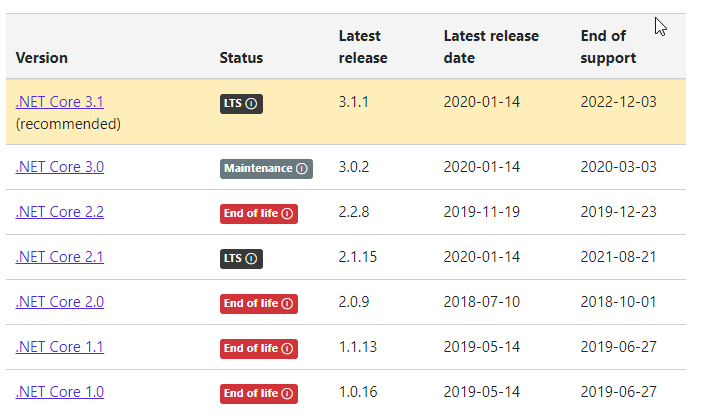The width and height of the screenshot is (703, 419).
Task: Click end of support 2019-06-27 in .NET Core 1.1 row
Action: pos(619,347)
